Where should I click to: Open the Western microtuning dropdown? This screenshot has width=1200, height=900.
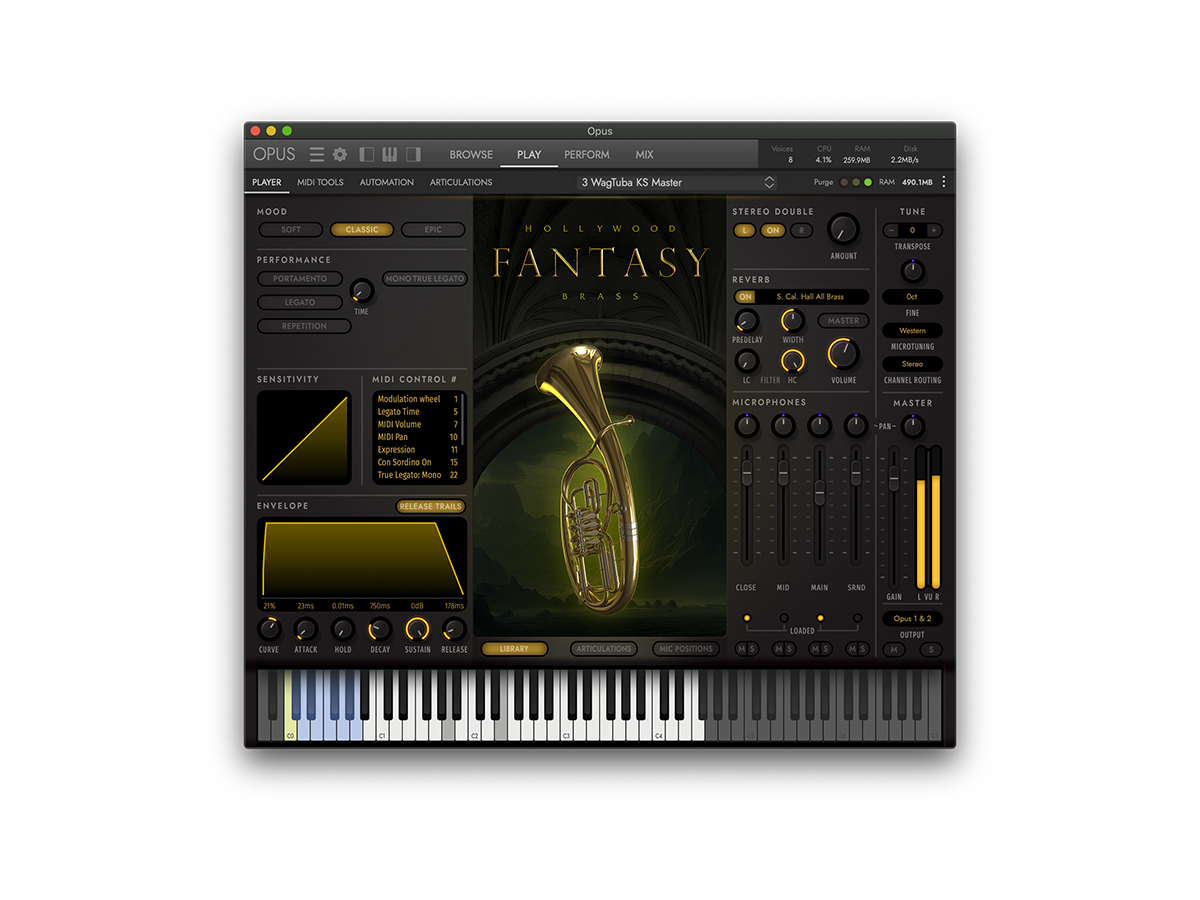912,331
